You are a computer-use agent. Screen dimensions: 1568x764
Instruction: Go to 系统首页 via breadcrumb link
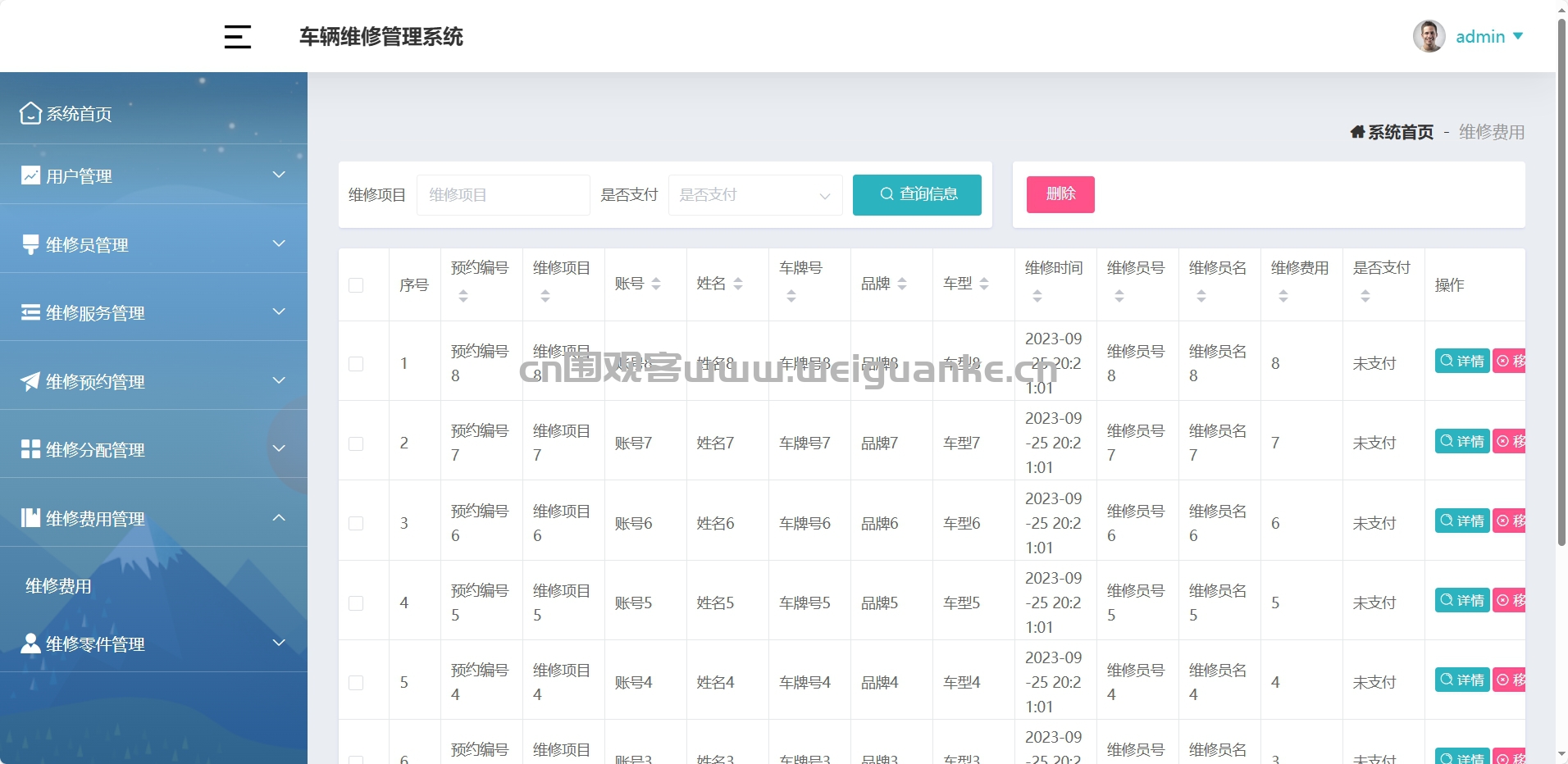coord(1401,132)
